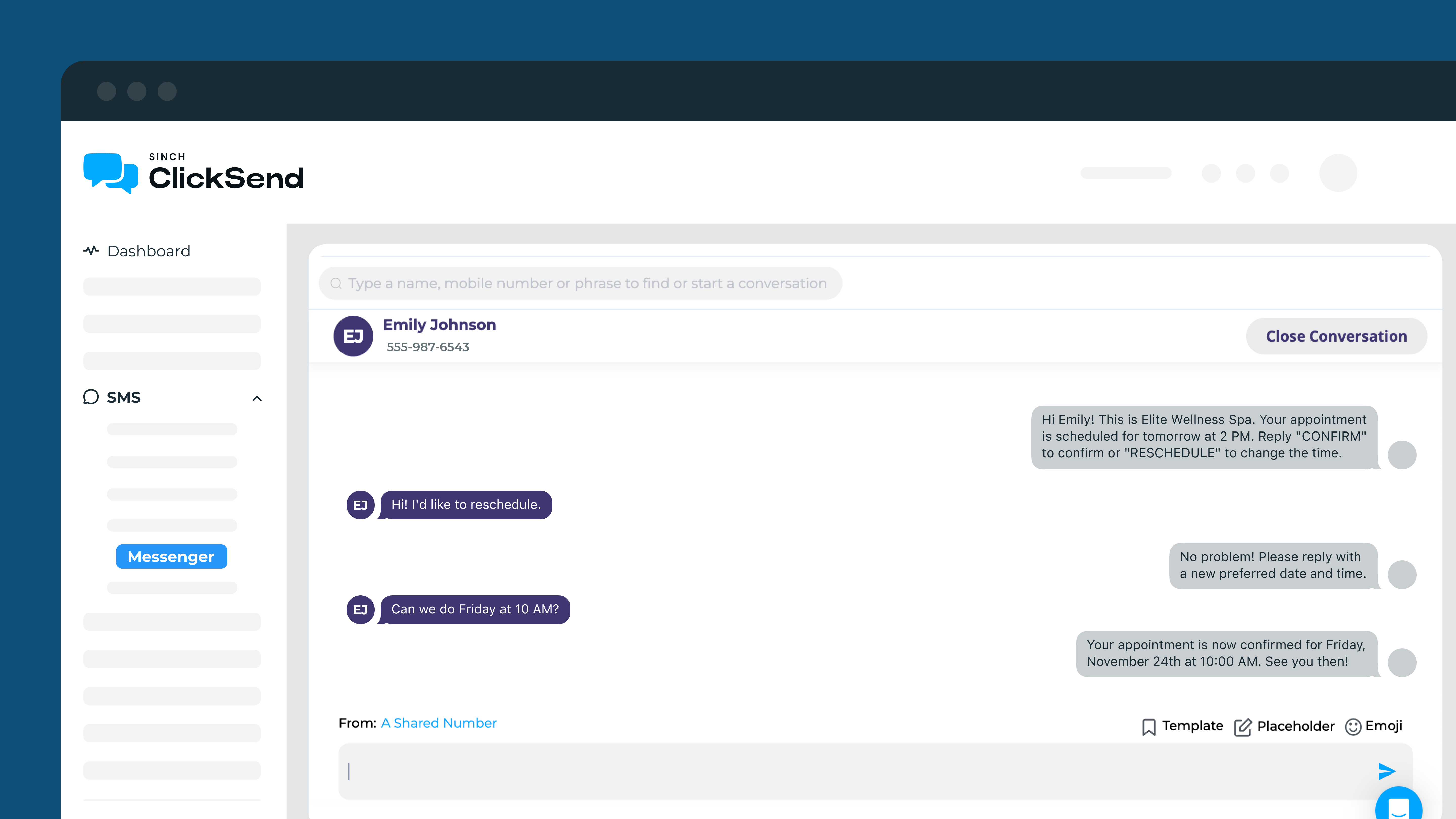The height and width of the screenshot is (819, 1456).
Task: Click Emily Johnson's EJ header avatar
Action: point(353,336)
